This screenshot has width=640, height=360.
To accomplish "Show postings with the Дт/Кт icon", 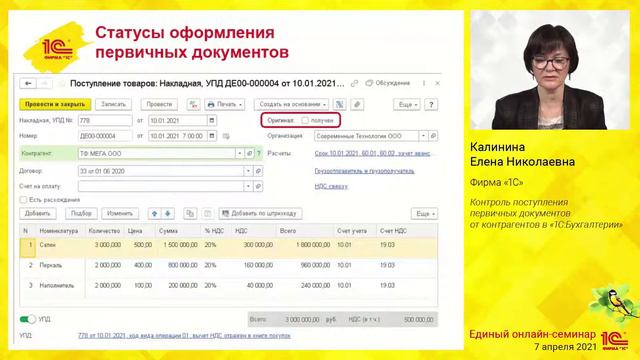I will click(193, 104).
